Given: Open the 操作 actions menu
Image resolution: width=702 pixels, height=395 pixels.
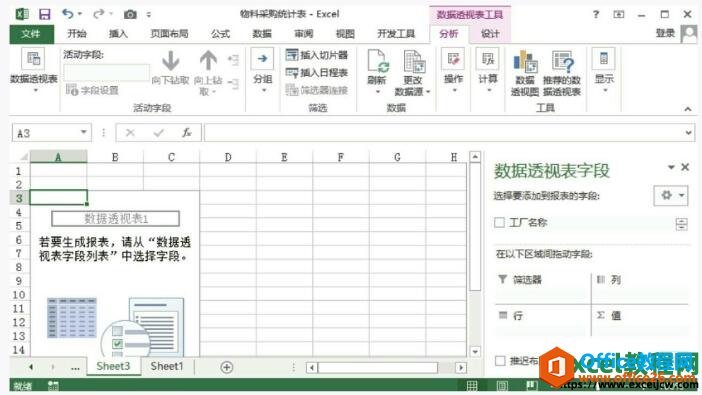Looking at the screenshot, I should pos(453,70).
